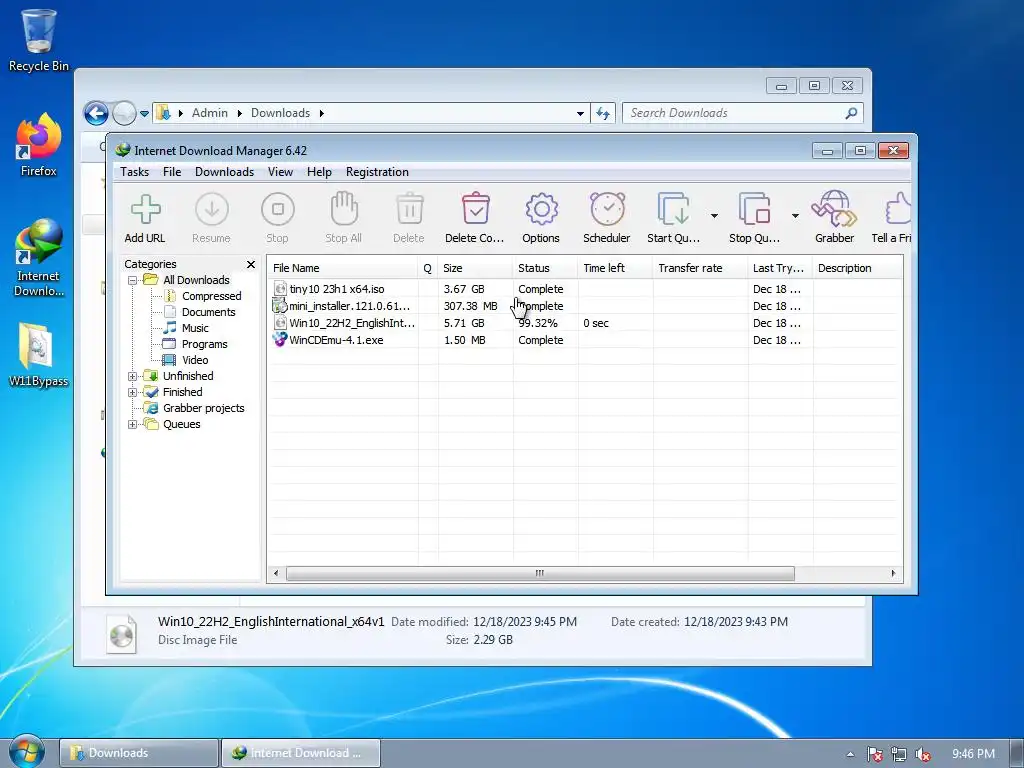The height and width of the screenshot is (768, 1024).
Task: Open the File menu
Action: click(172, 172)
